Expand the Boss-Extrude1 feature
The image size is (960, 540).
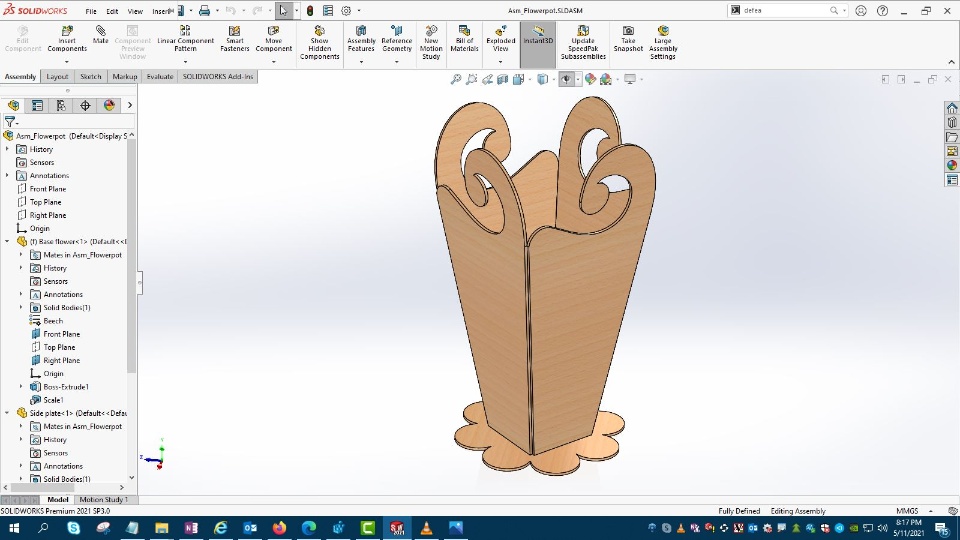point(21,387)
